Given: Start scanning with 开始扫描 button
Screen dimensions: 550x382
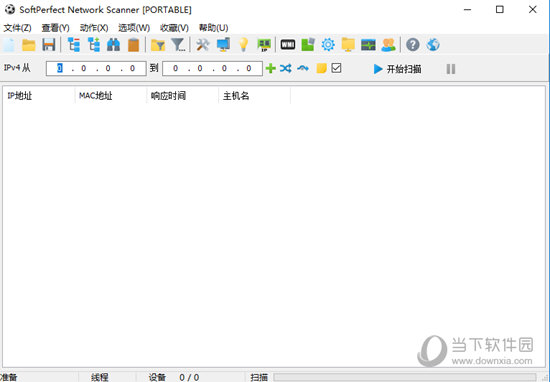Looking at the screenshot, I should pos(397,69).
